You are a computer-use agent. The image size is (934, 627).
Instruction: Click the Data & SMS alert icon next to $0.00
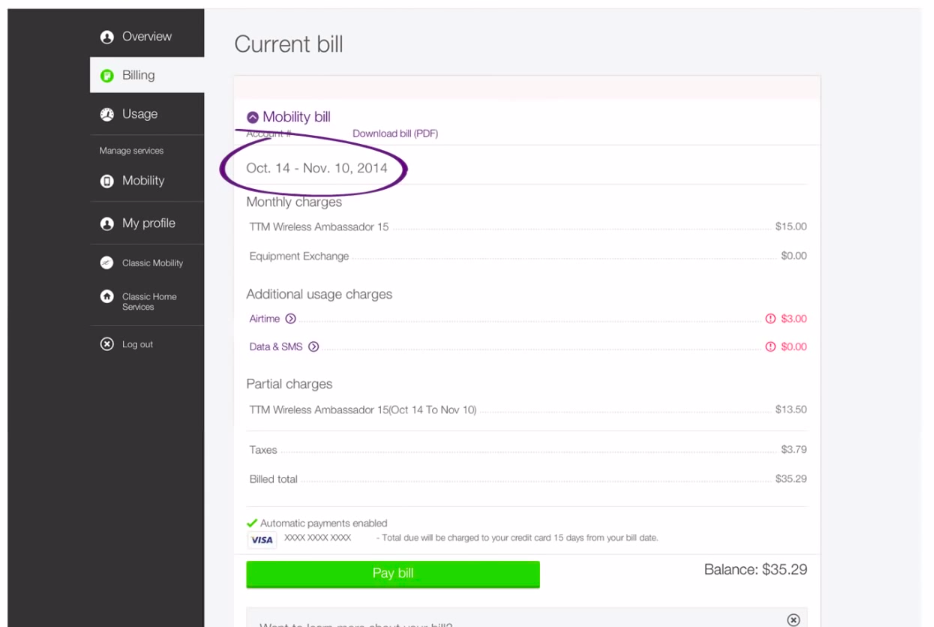point(770,347)
